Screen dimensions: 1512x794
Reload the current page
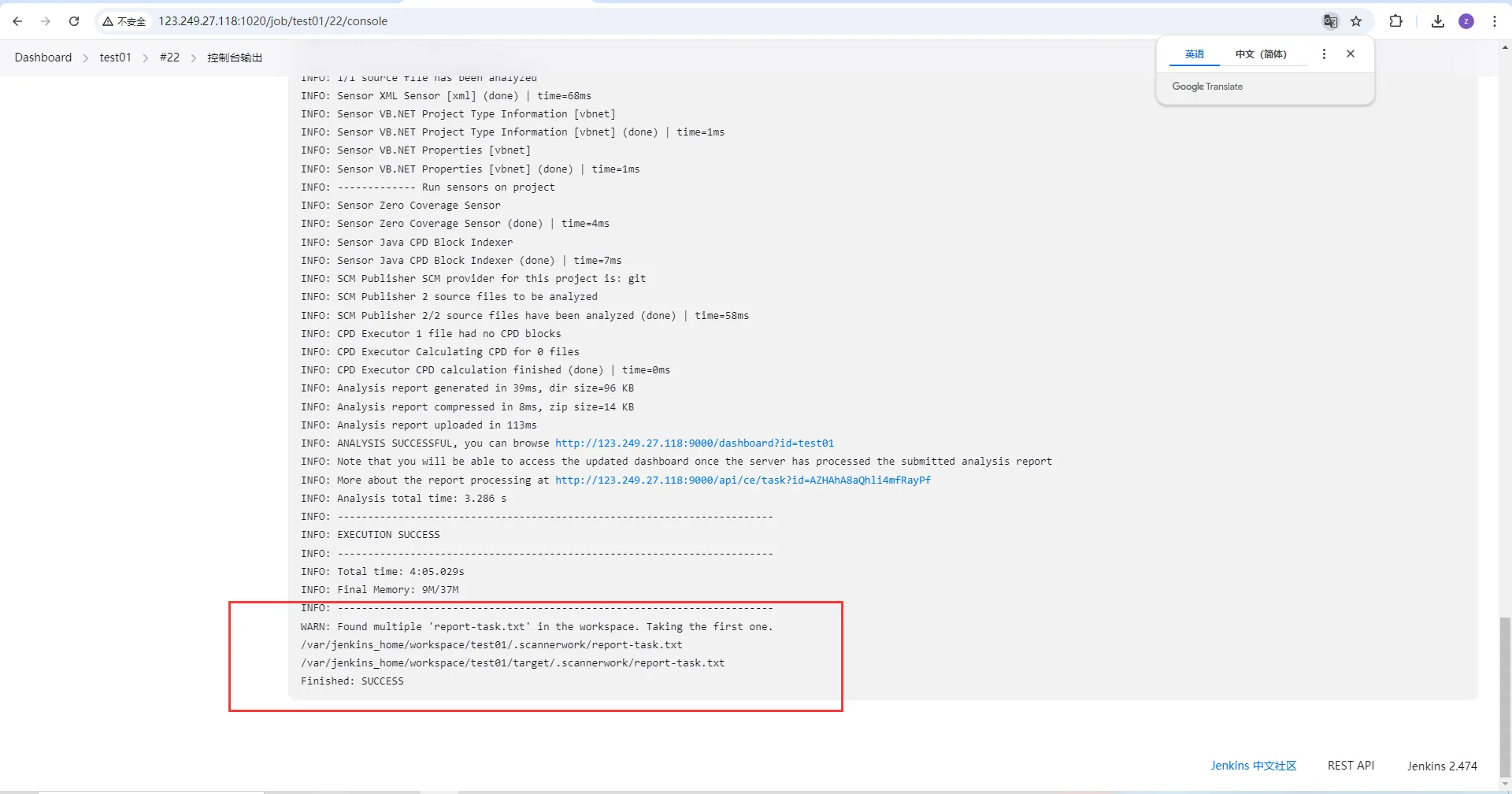(74, 21)
